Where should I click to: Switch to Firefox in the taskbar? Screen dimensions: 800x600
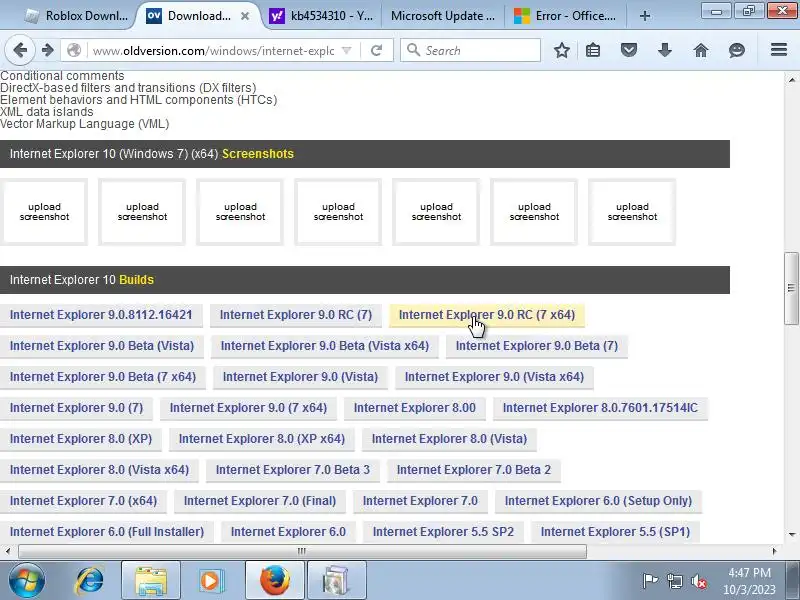[x=275, y=580]
